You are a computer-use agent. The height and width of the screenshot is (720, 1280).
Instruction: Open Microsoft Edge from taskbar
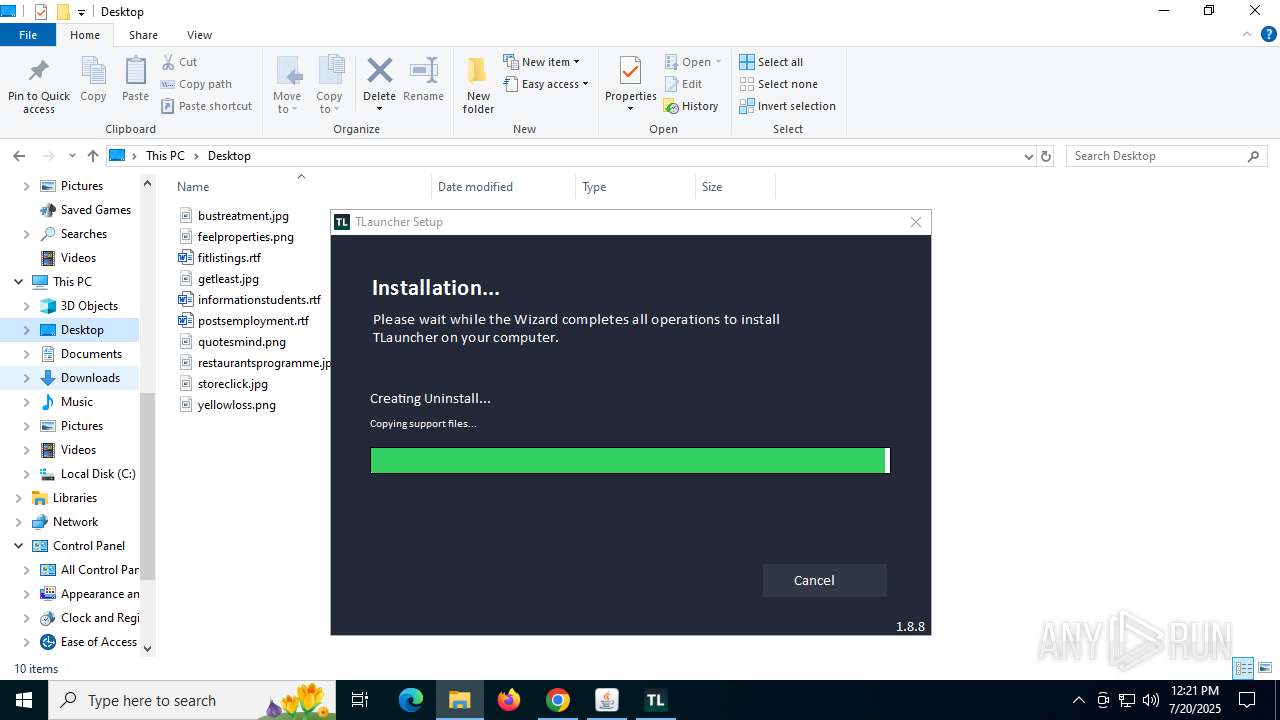point(411,700)
